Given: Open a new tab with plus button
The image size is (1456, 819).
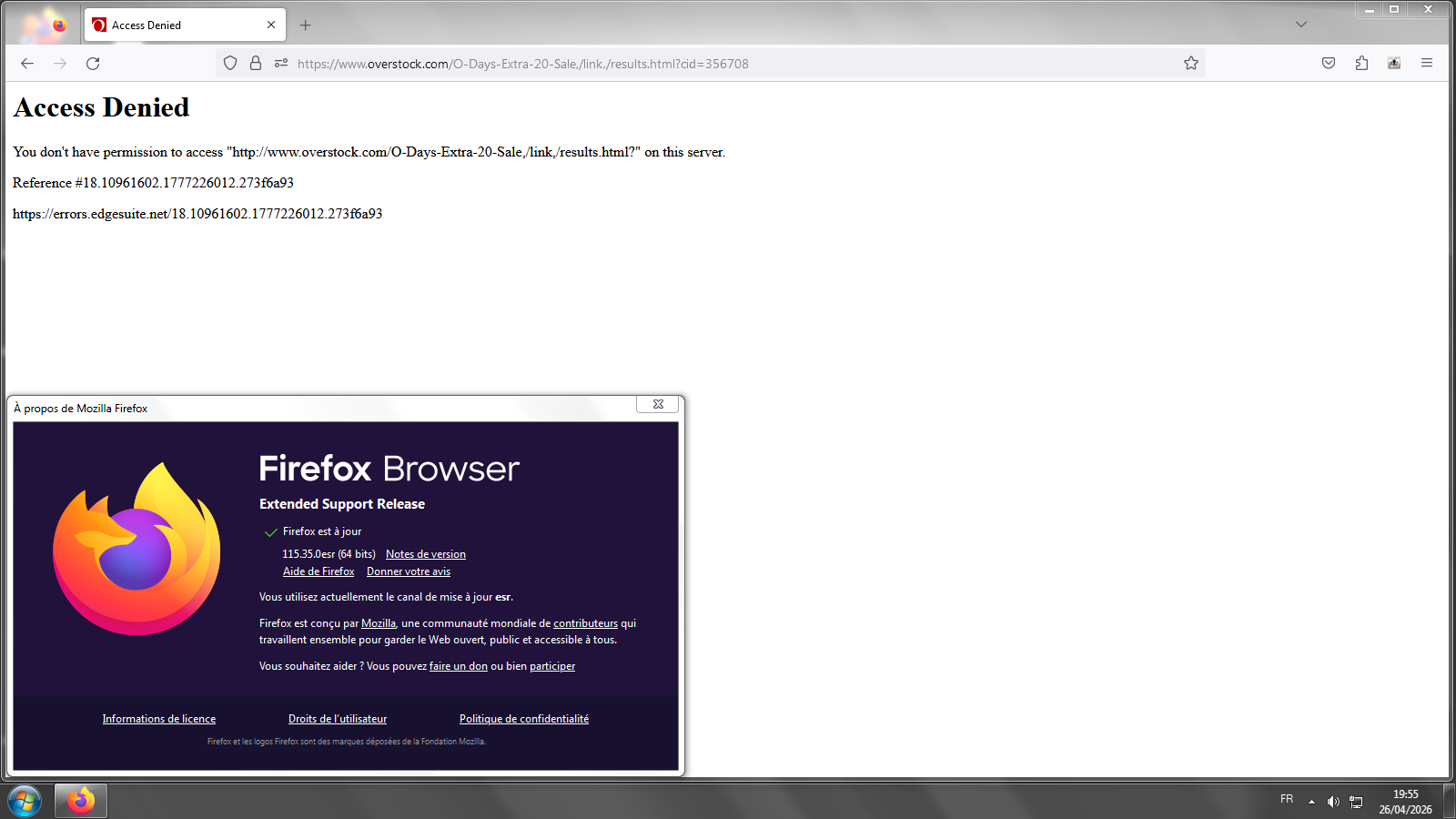Looking at the screenshot, I should click(x=306, y=25).
